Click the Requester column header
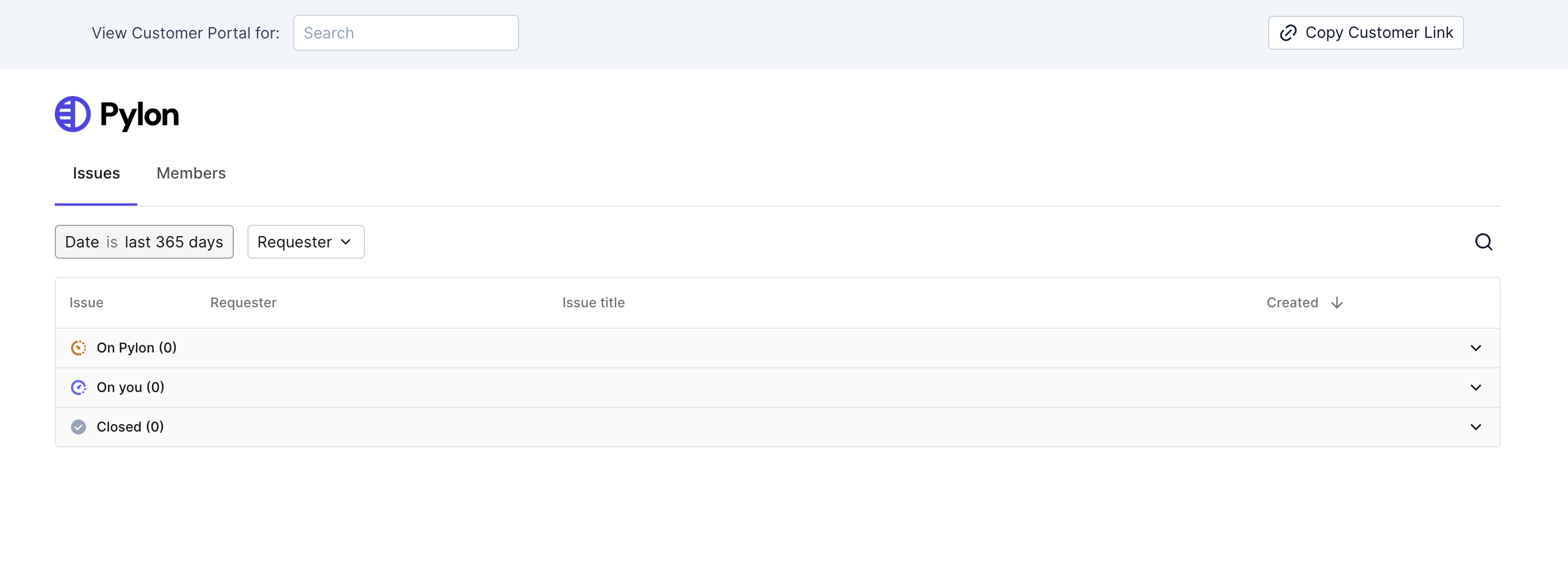The height and width of the screenshot is (566, 1568). coord(243,303)
